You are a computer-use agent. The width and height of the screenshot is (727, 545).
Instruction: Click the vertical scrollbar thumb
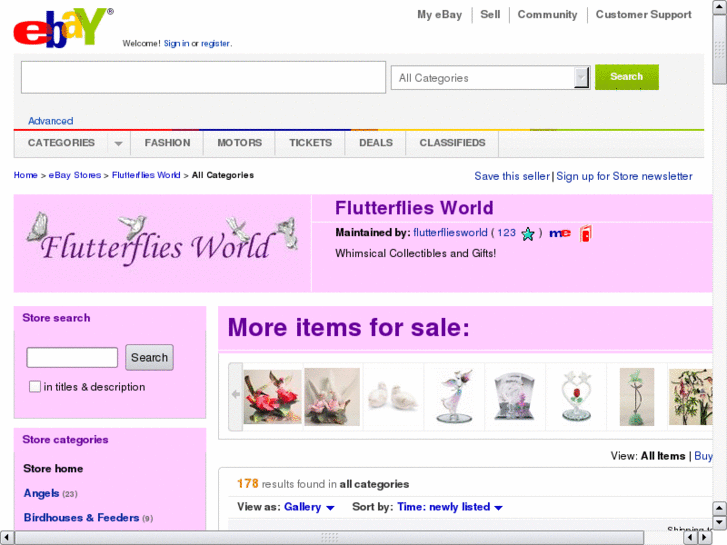(719, 49)
